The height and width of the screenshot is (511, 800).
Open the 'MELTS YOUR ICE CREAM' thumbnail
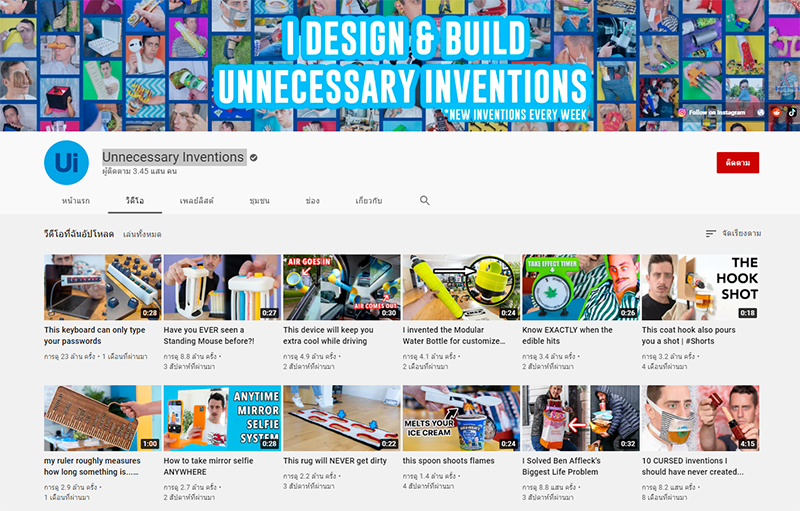461,418
